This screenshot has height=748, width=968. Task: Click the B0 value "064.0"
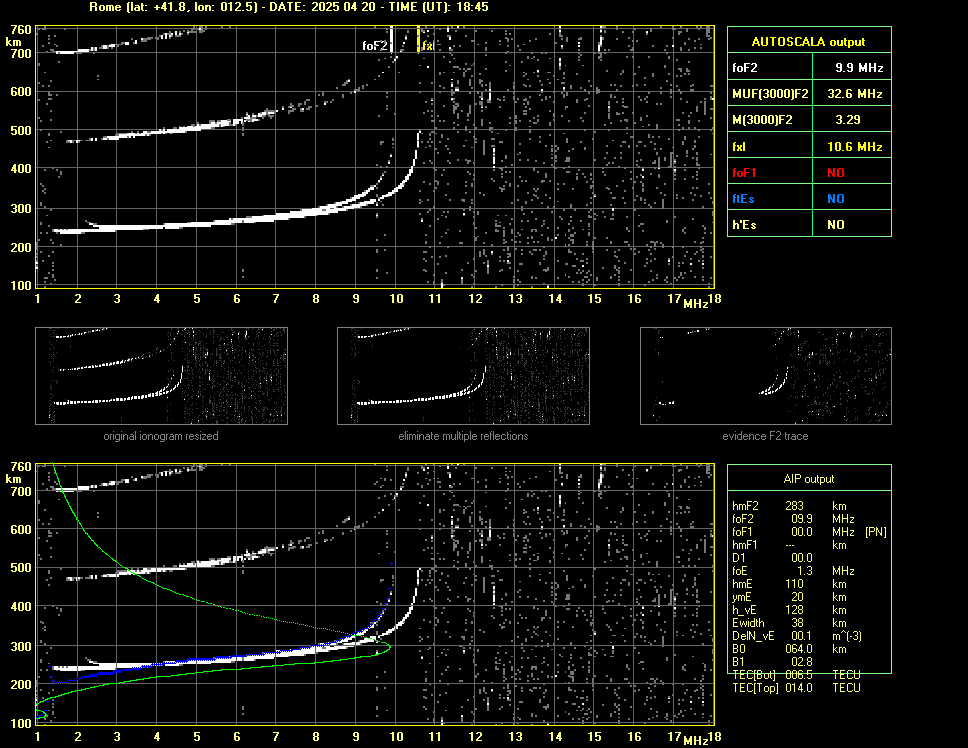[799, 649]
